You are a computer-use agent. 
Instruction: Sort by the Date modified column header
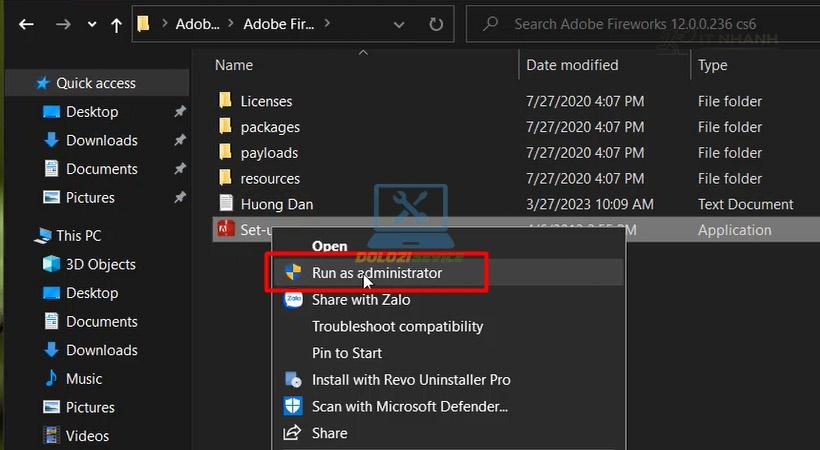coord(572,65)
